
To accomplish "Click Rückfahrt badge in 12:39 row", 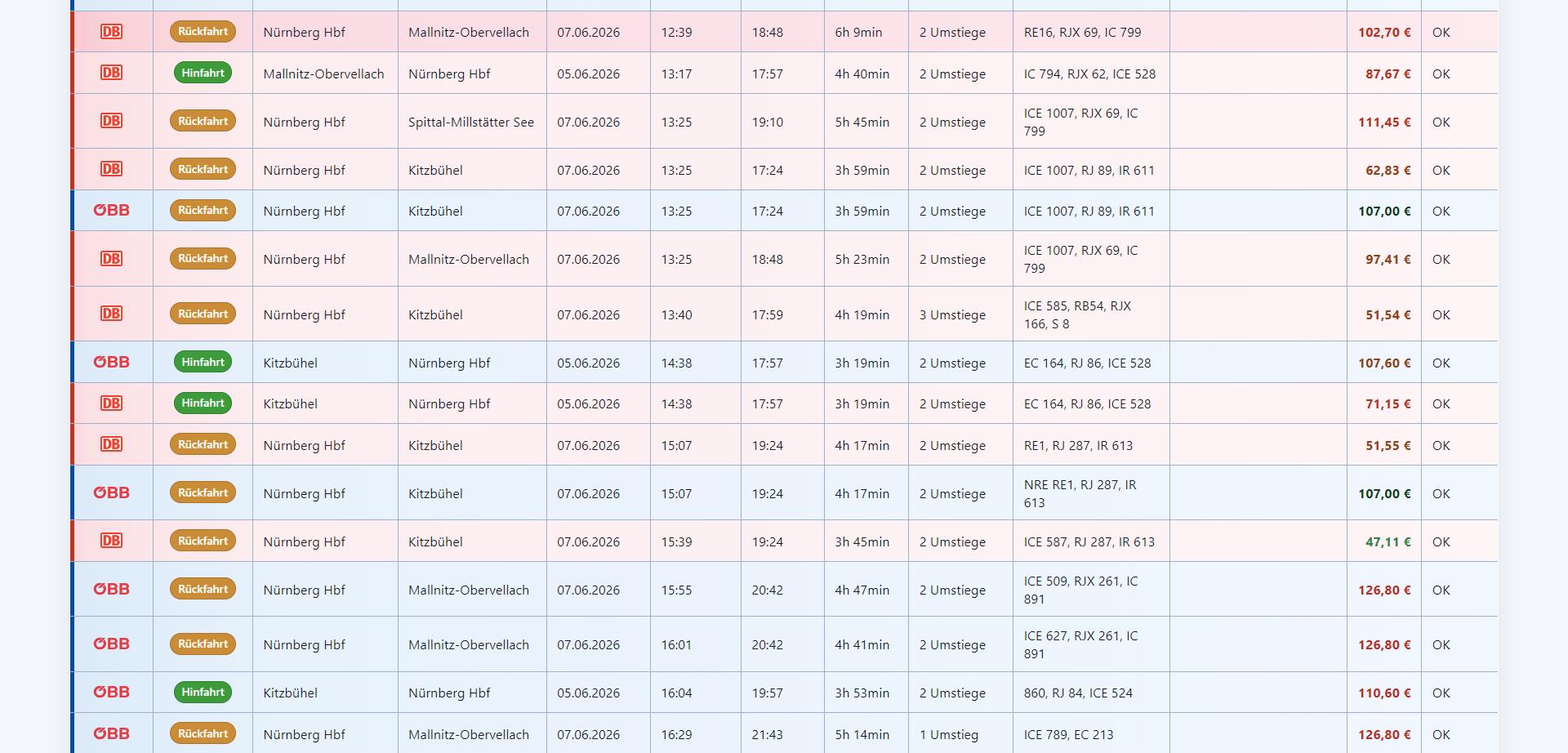I will coord(203,32).
